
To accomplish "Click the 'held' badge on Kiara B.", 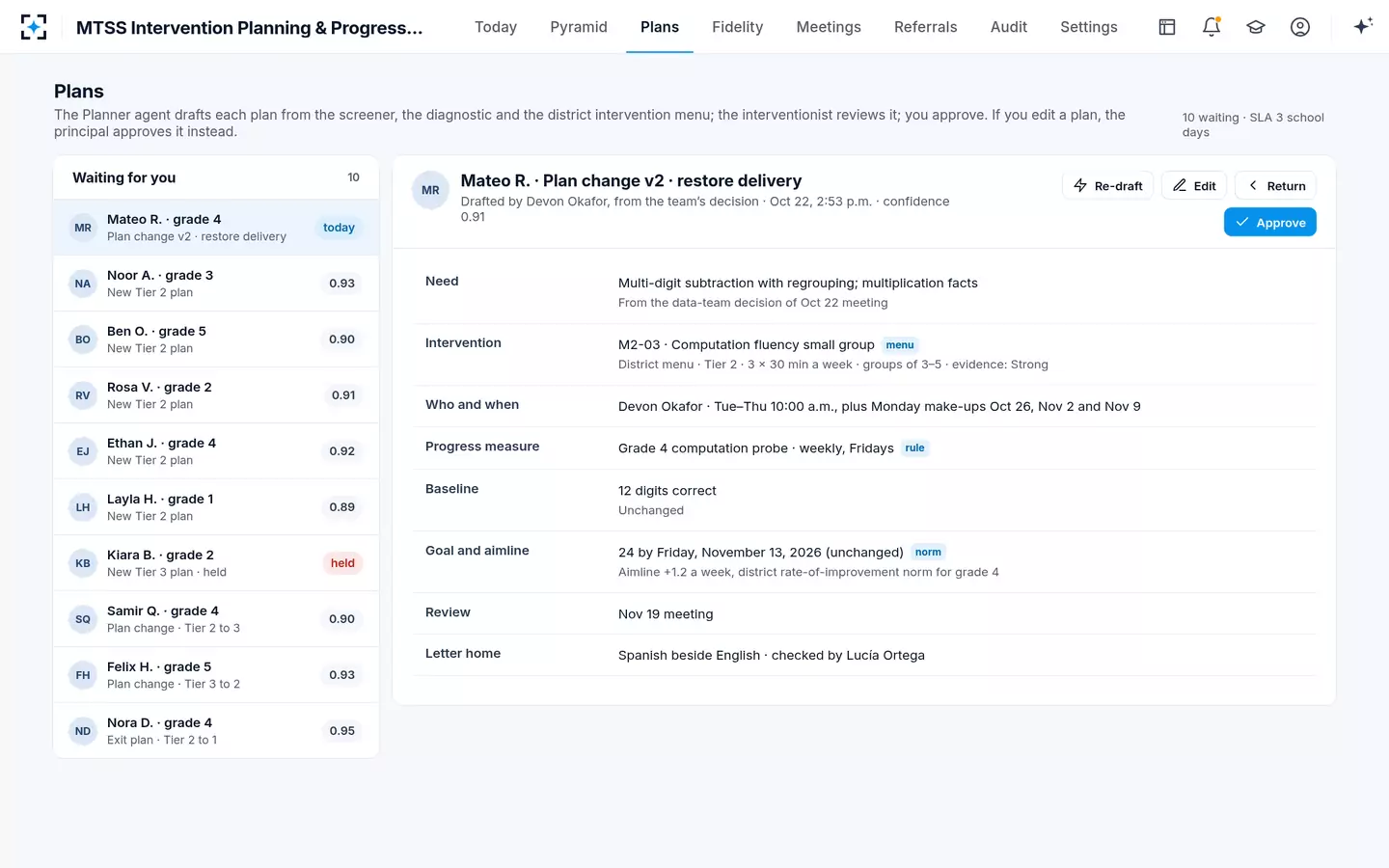I will pyautogui.click(x=342, y=563).
